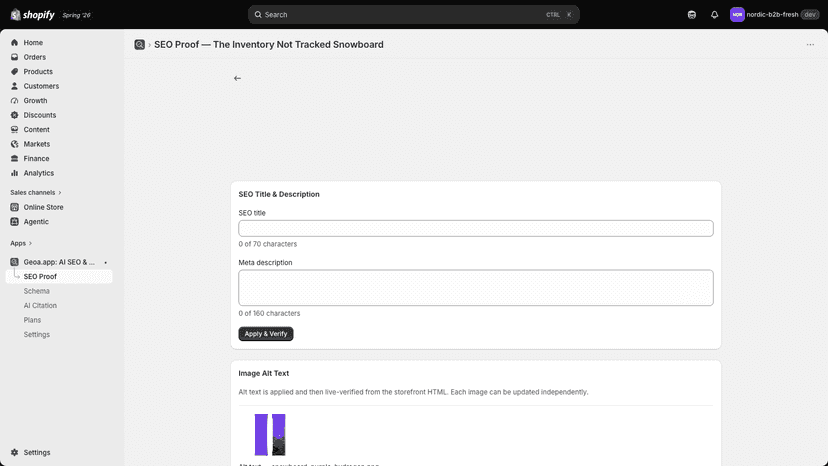The image size is (828, 466).
Task: Click into the Meta description box
Action: pyautogui.click(x=476, y=288)
